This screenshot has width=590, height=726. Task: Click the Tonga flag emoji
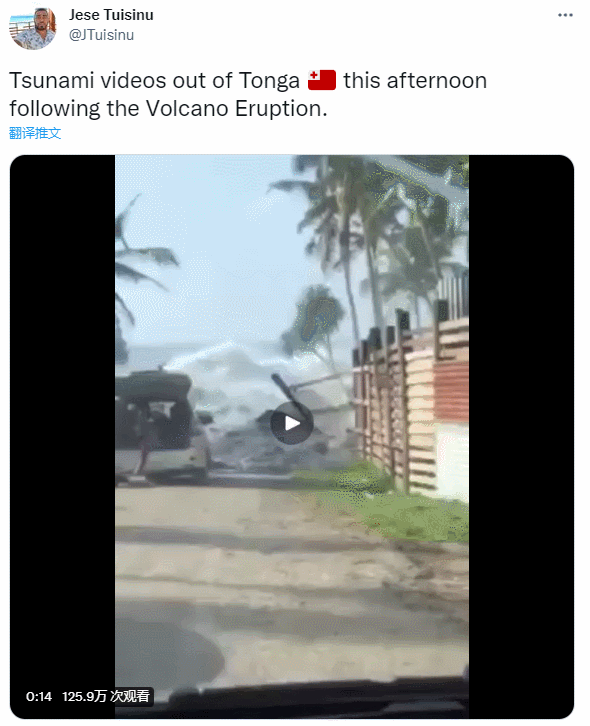click(x=322, y=80)
